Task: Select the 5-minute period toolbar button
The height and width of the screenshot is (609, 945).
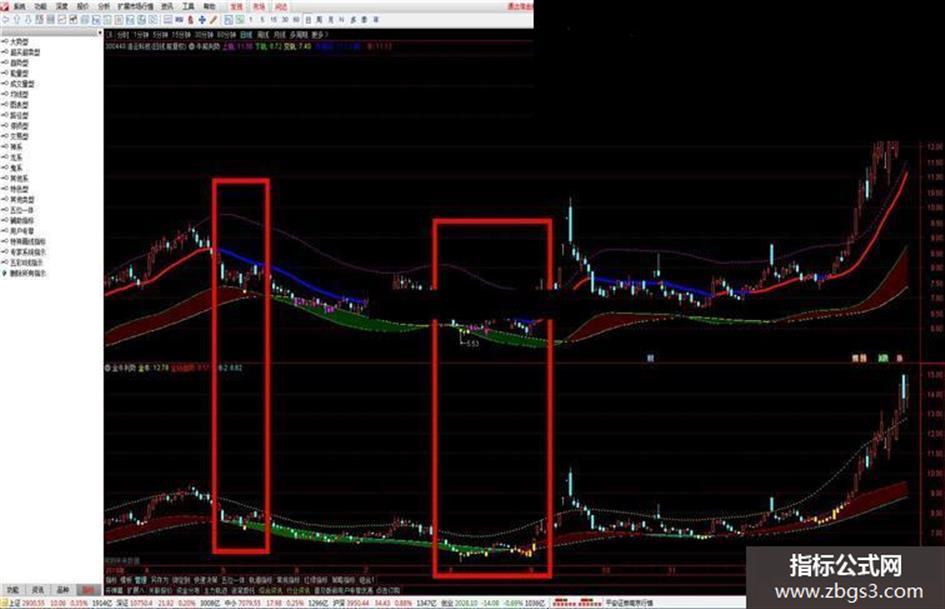Action: pyautogui.click(x=262, y=19)
